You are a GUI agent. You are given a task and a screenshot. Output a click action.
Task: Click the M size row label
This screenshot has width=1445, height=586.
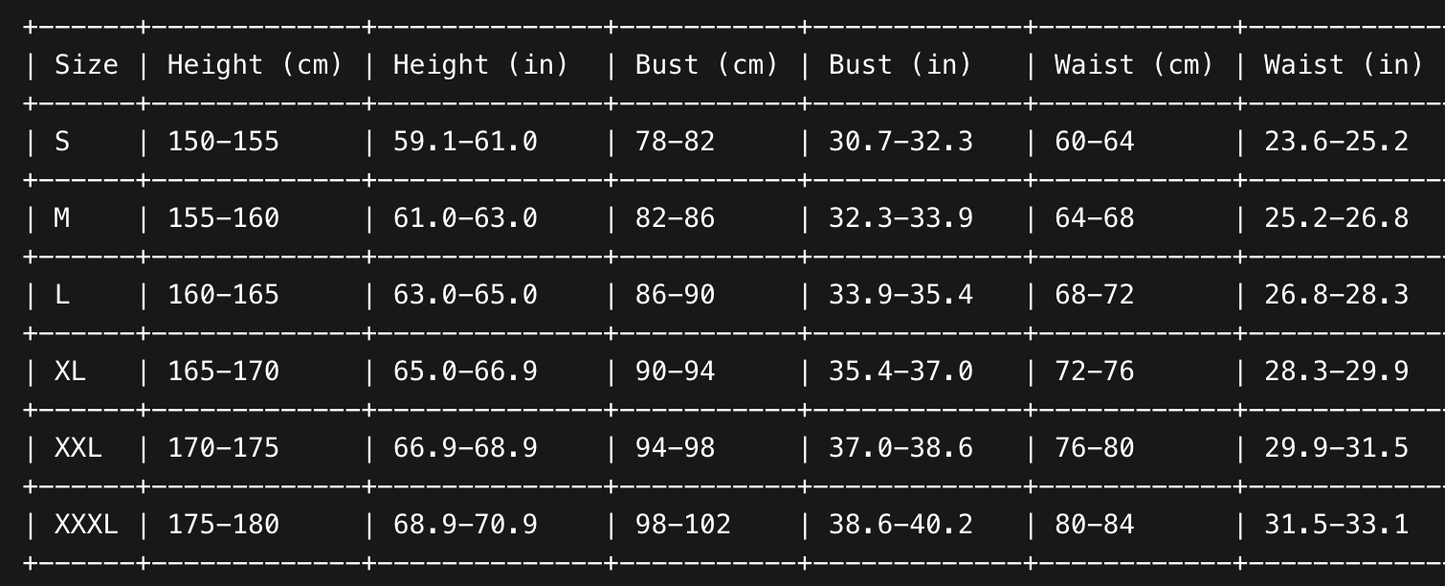[x=62, y=218]
